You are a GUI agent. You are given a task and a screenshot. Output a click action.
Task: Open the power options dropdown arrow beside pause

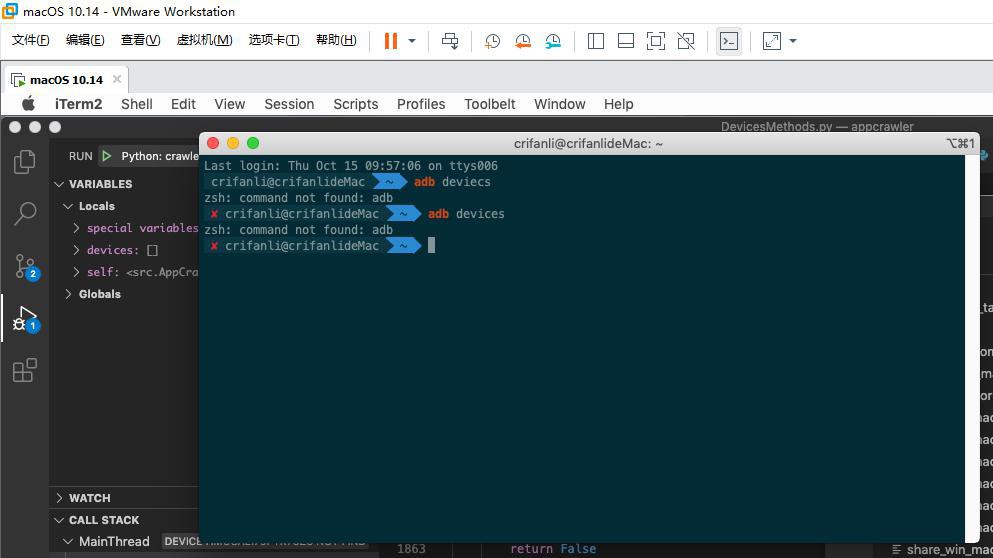(412, 41)
